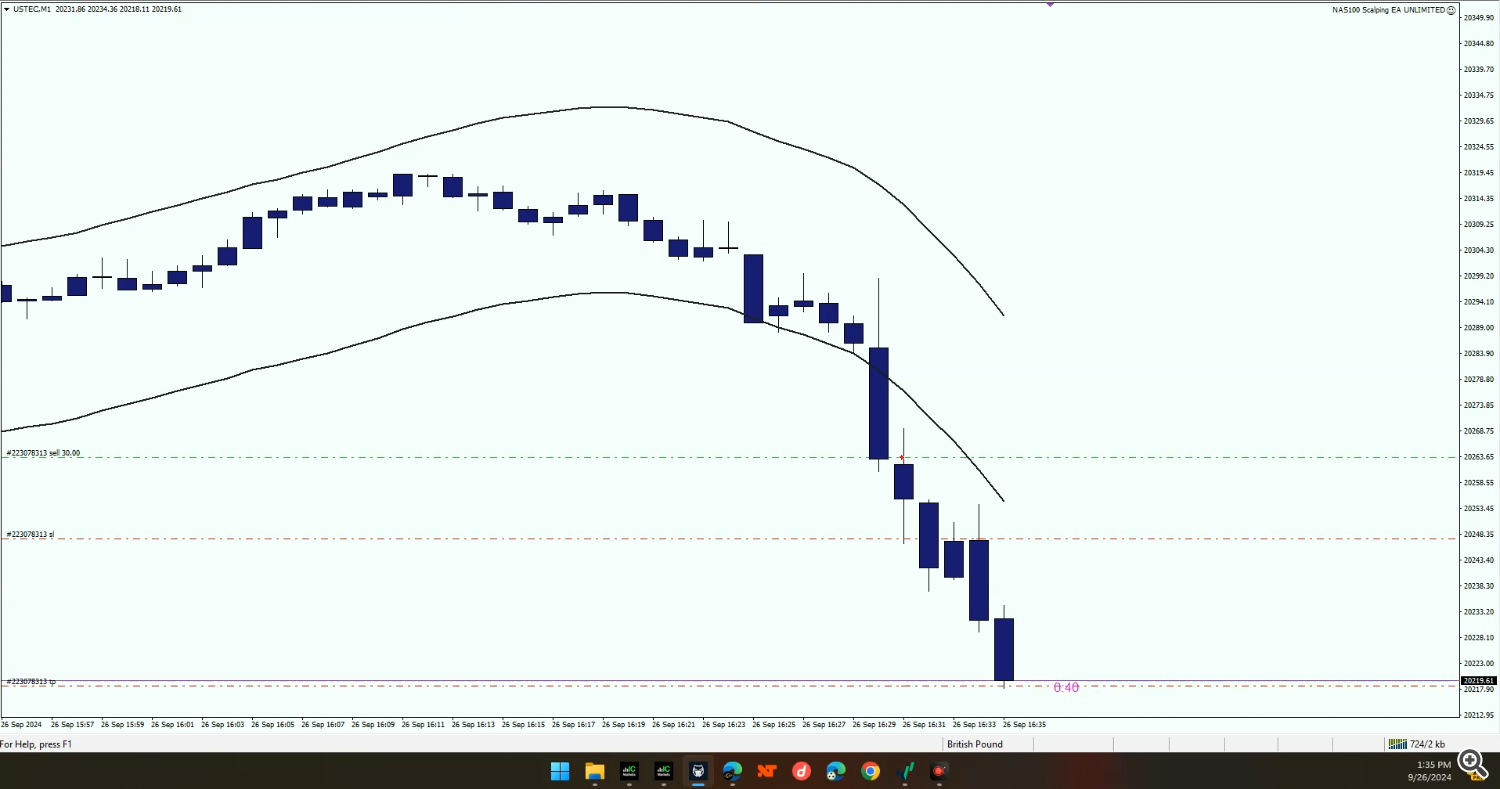This screenshot has height=789, width=1500.
Task: Open the Microsoft Edge icon with profile badge
Action: 732,771
